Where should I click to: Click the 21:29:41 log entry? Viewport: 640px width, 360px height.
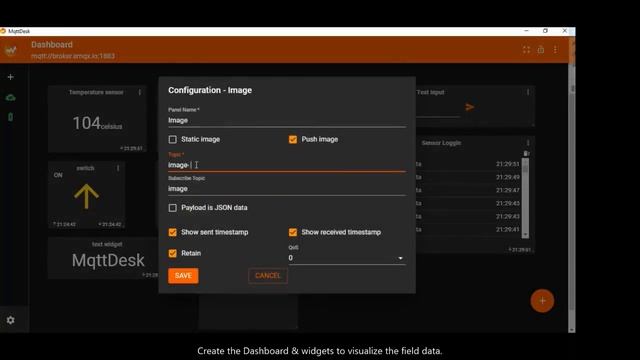click(508, 229)
